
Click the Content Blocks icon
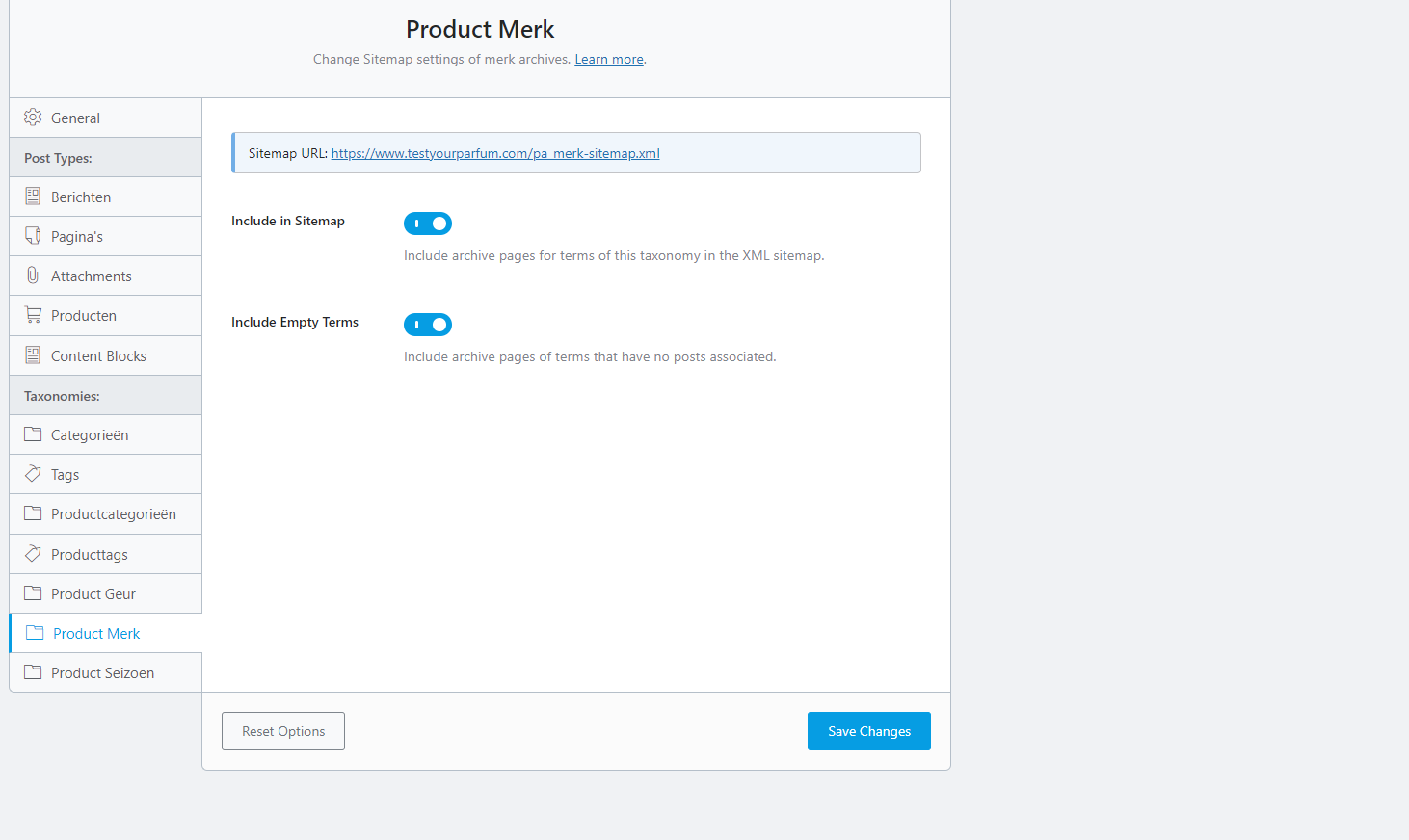pyautogui.click(x=33, y=355)
